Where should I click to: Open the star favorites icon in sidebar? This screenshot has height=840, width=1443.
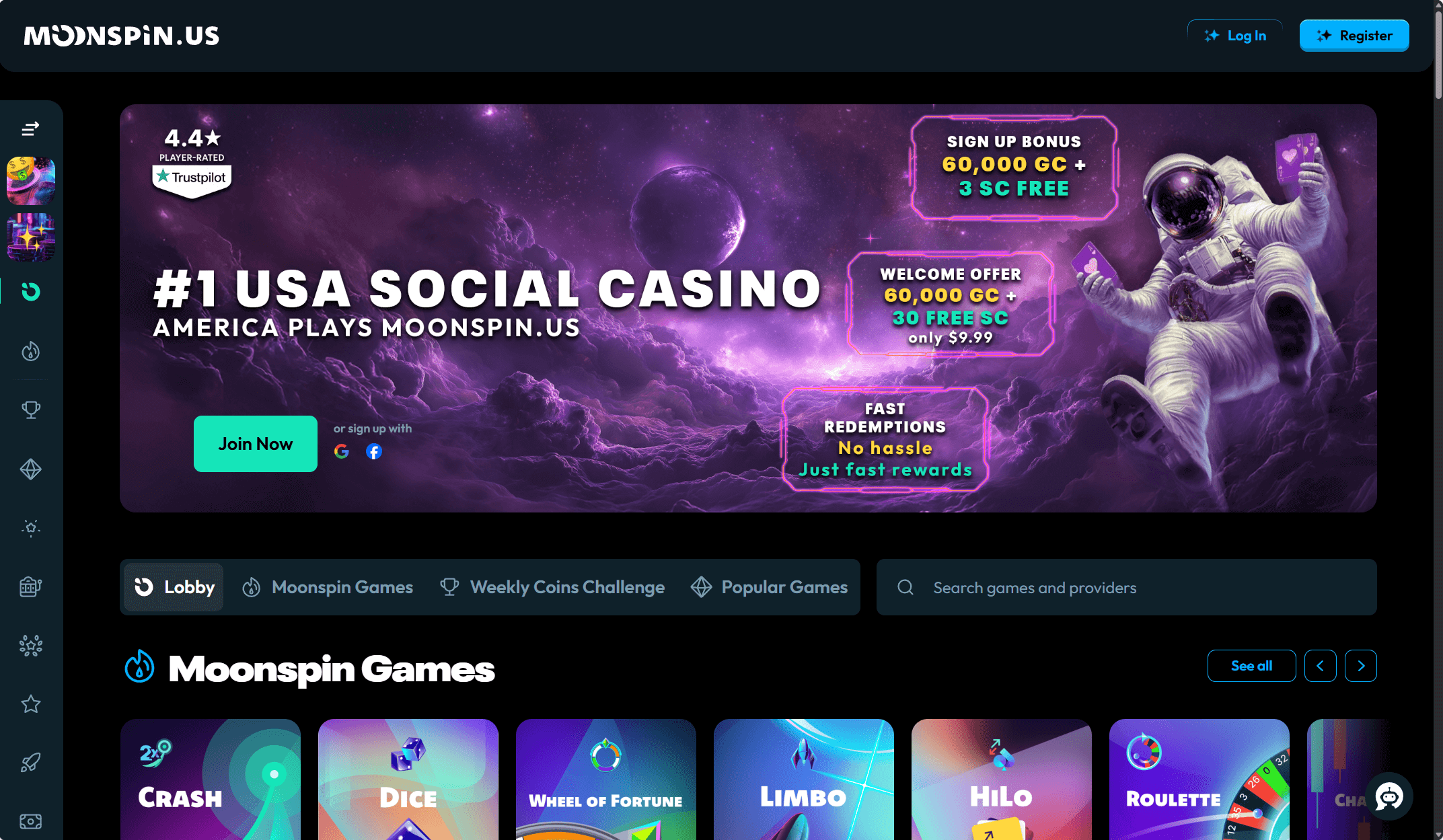click(x=30, y=704)
